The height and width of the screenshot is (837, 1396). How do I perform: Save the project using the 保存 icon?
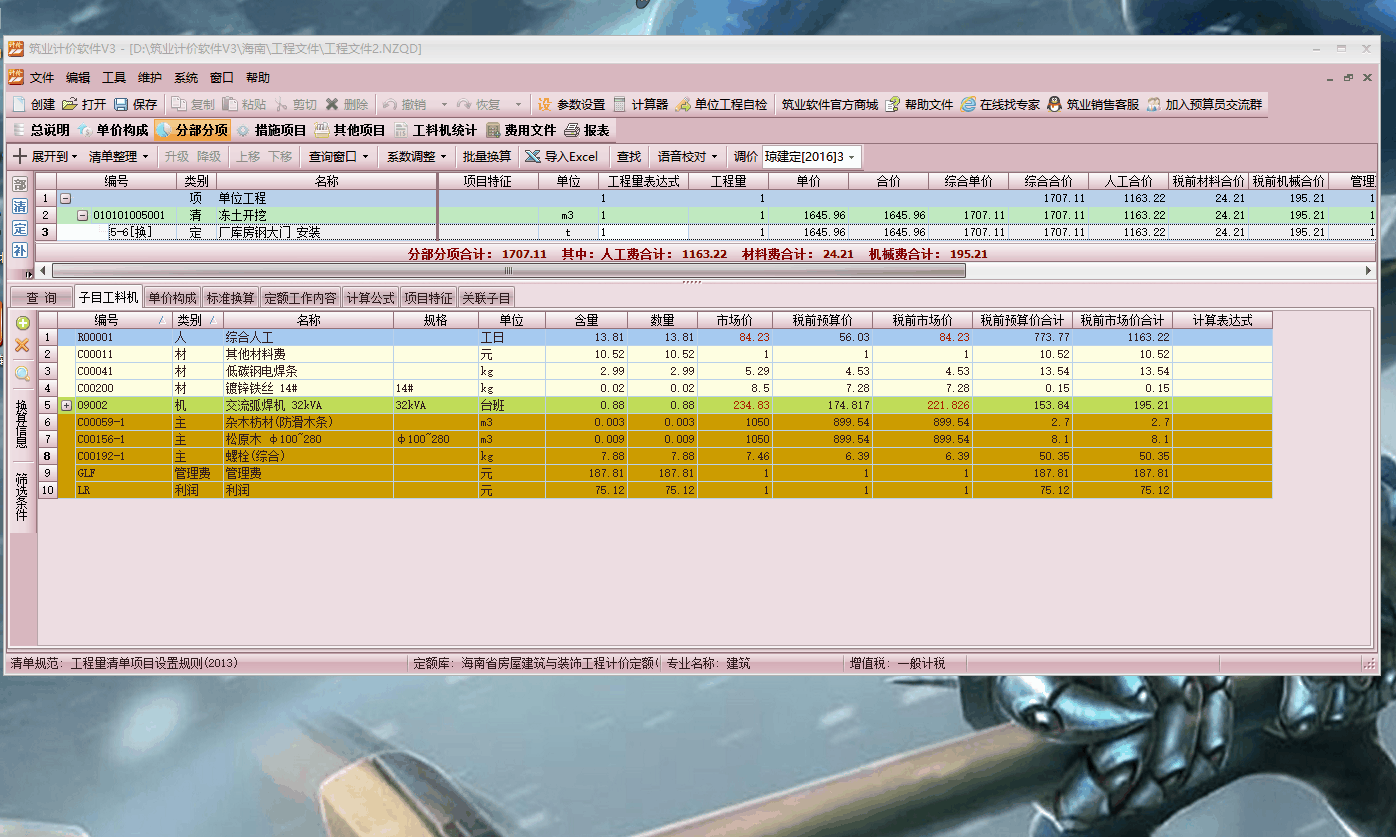[x=134, y=103]
